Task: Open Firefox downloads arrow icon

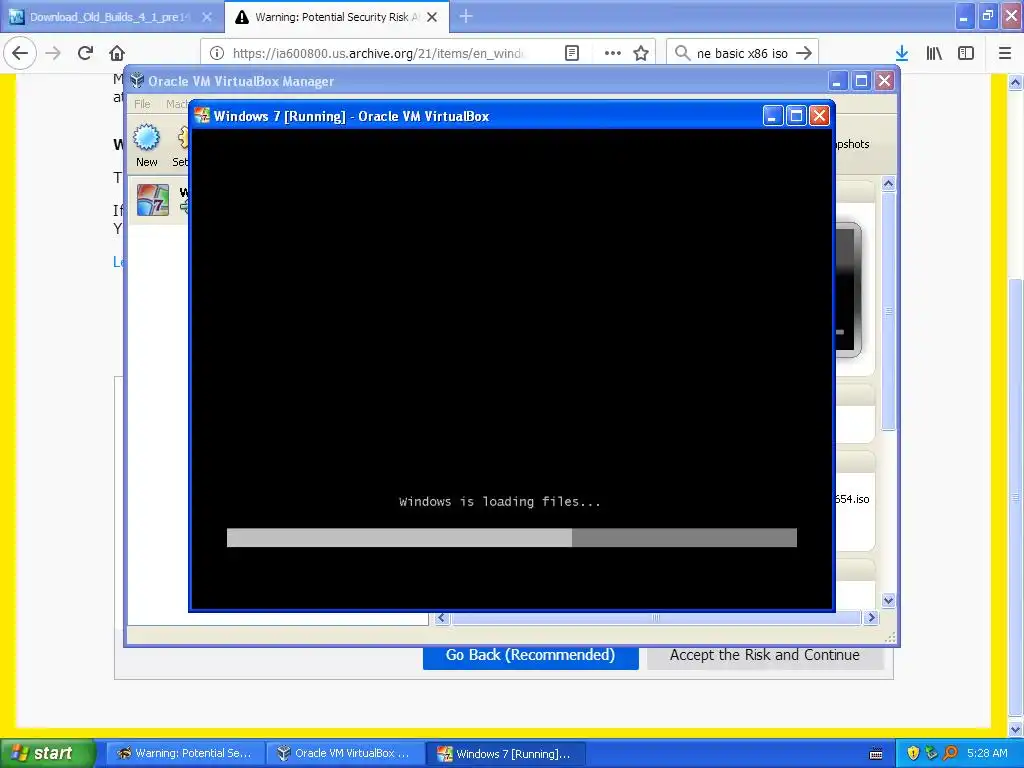Action: click(902, 53)
